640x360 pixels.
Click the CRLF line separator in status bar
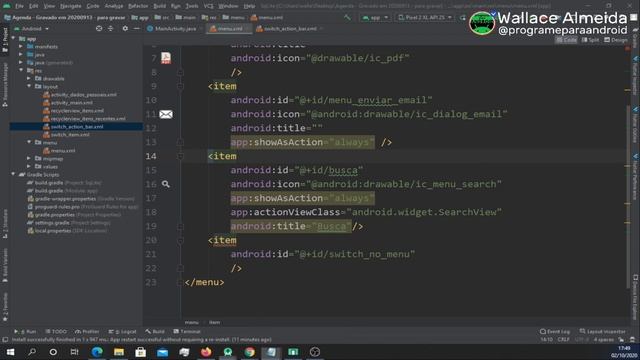563,340
